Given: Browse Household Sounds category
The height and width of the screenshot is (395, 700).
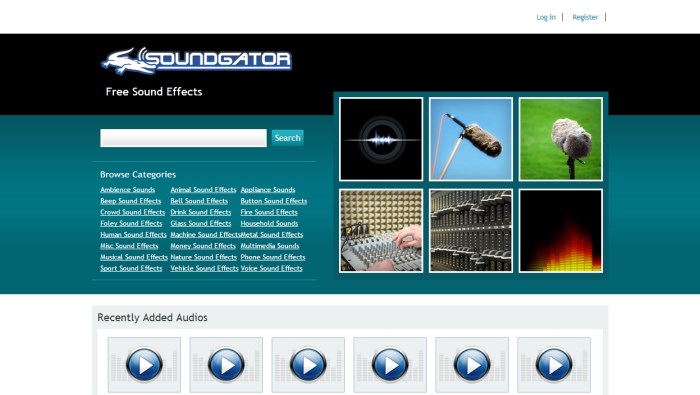Looking at the screenshot, I should pyautogui.click(x=269, y=223).
